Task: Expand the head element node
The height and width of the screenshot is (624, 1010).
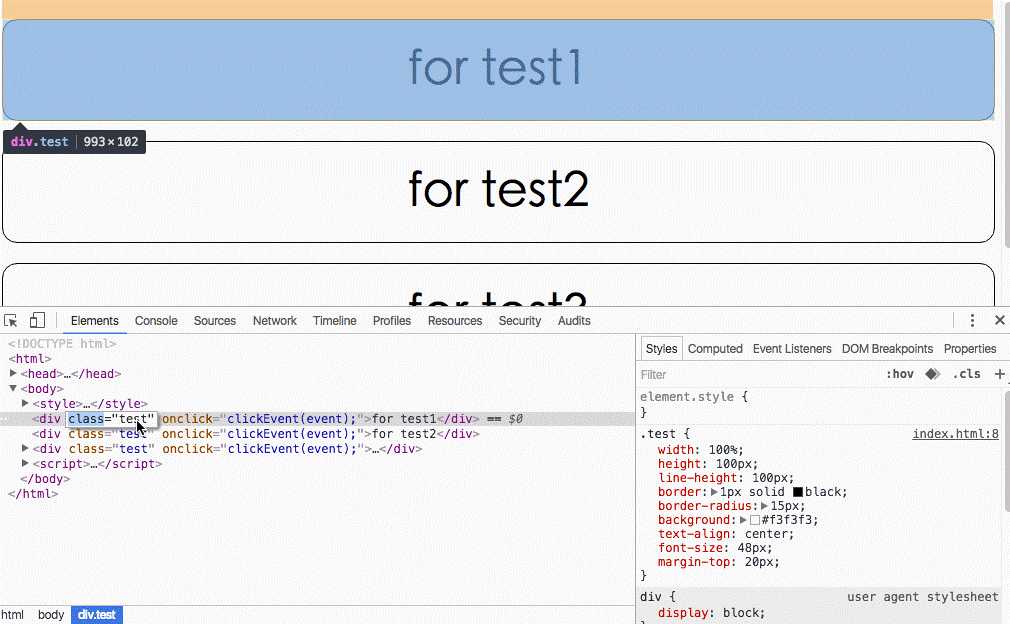Action: coord(13,373)
